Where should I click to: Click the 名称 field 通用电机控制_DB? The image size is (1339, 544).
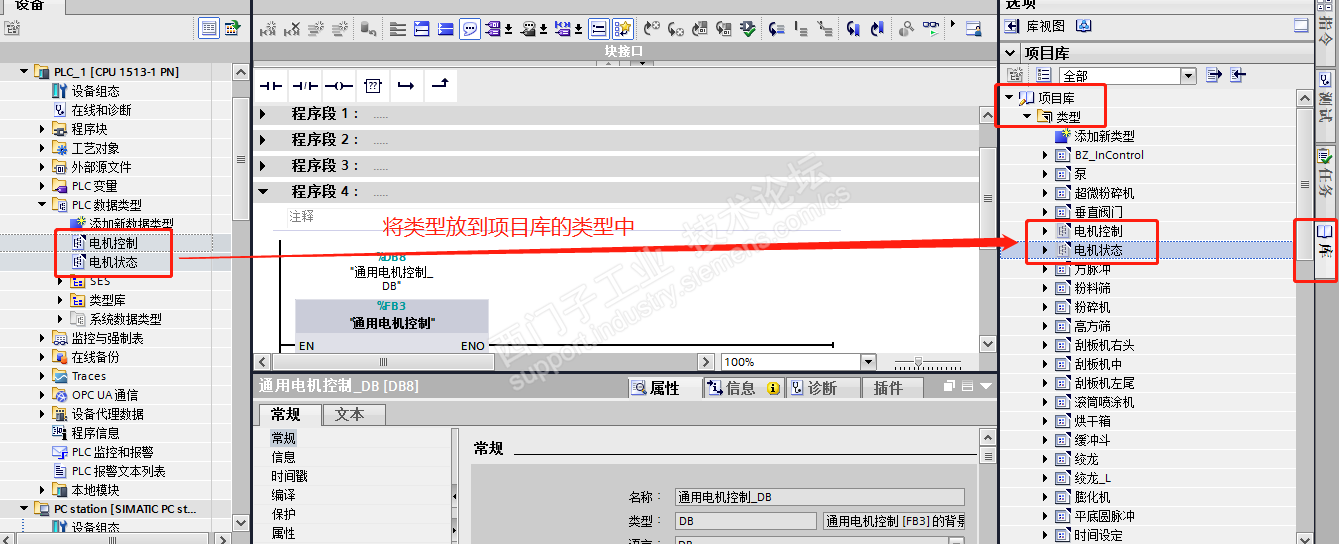[x=819, y=496]
